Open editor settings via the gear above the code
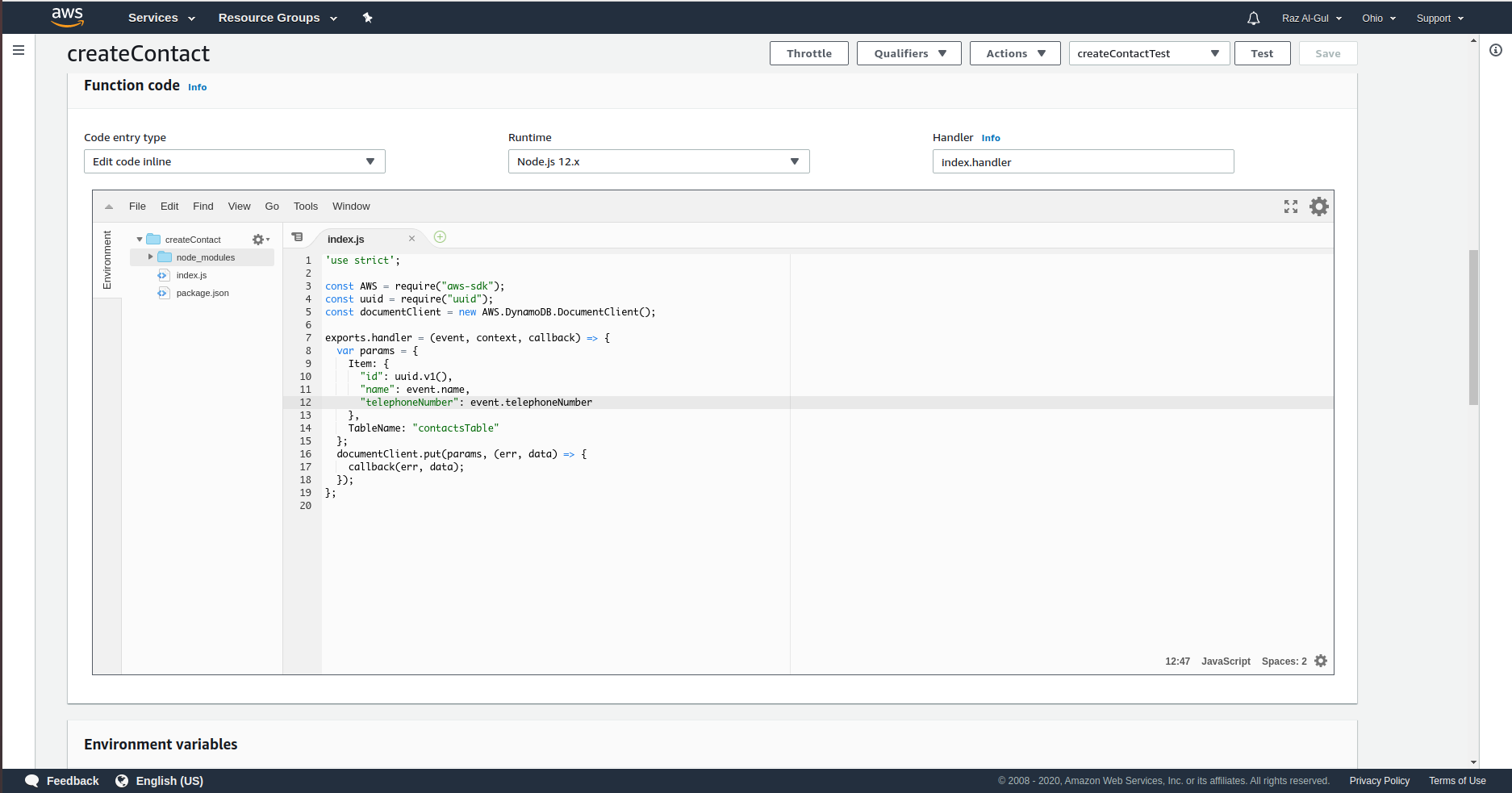1512x793 pixels. 1319,207
